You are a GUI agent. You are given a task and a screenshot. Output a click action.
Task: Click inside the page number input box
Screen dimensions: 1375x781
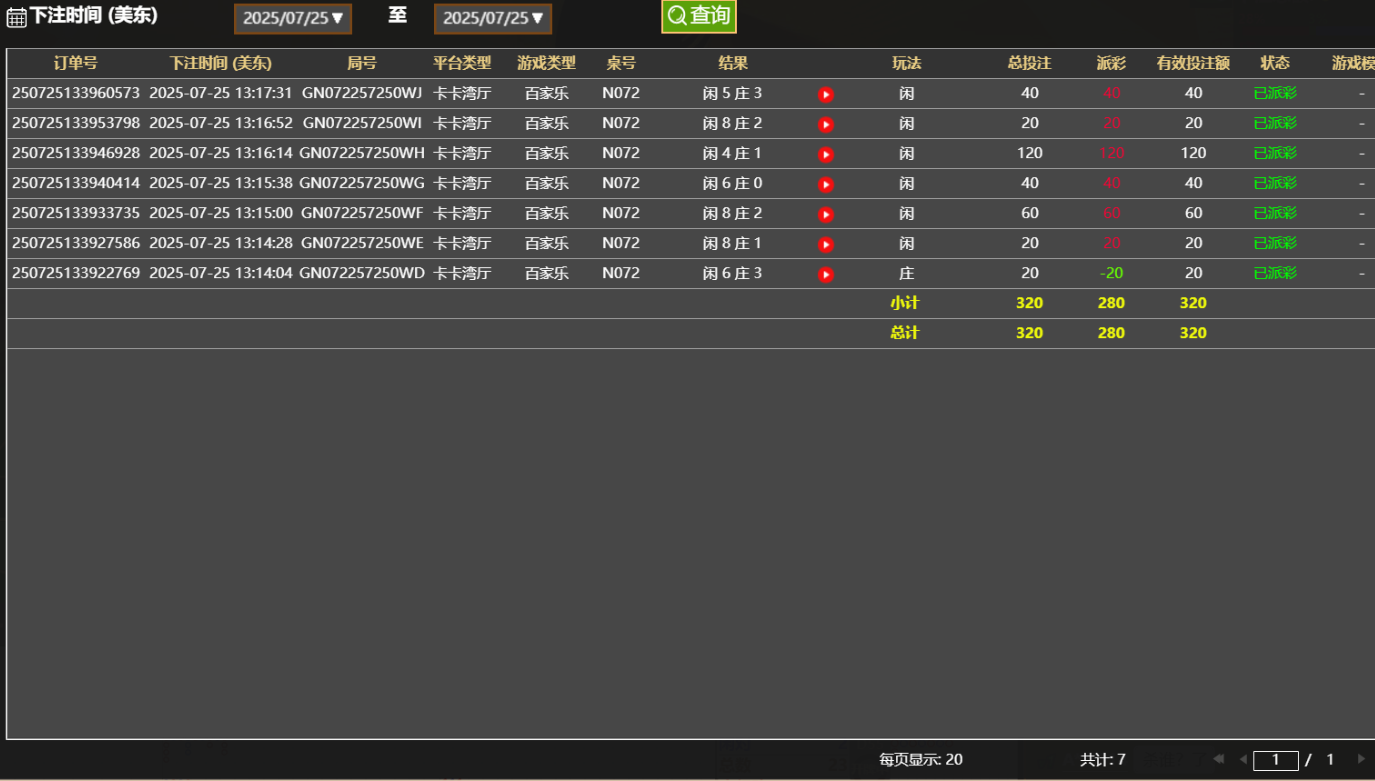(x=1276, y=759)
